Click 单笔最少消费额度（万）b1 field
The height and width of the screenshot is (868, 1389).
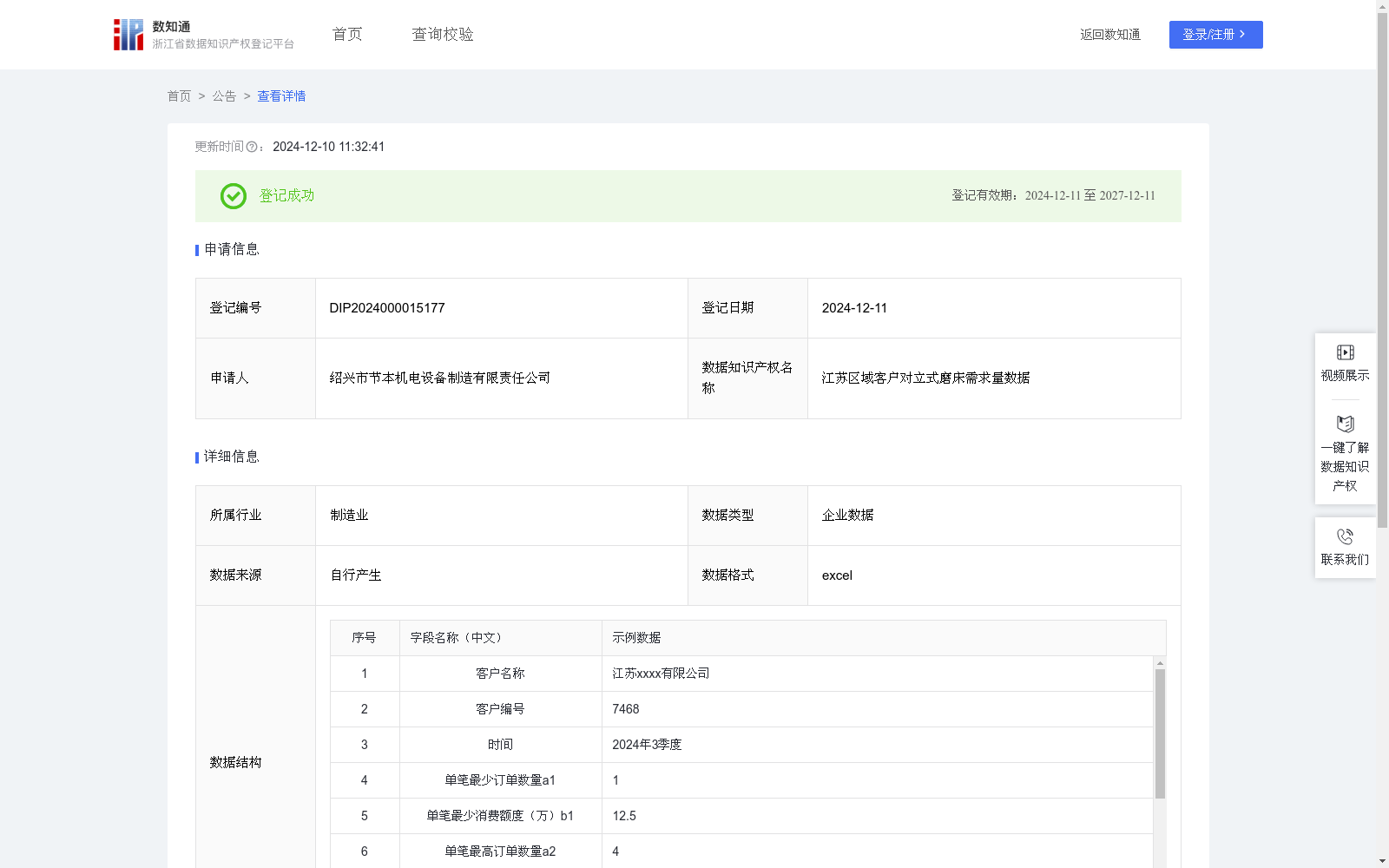pyautogui.click(x=500, y=816)
